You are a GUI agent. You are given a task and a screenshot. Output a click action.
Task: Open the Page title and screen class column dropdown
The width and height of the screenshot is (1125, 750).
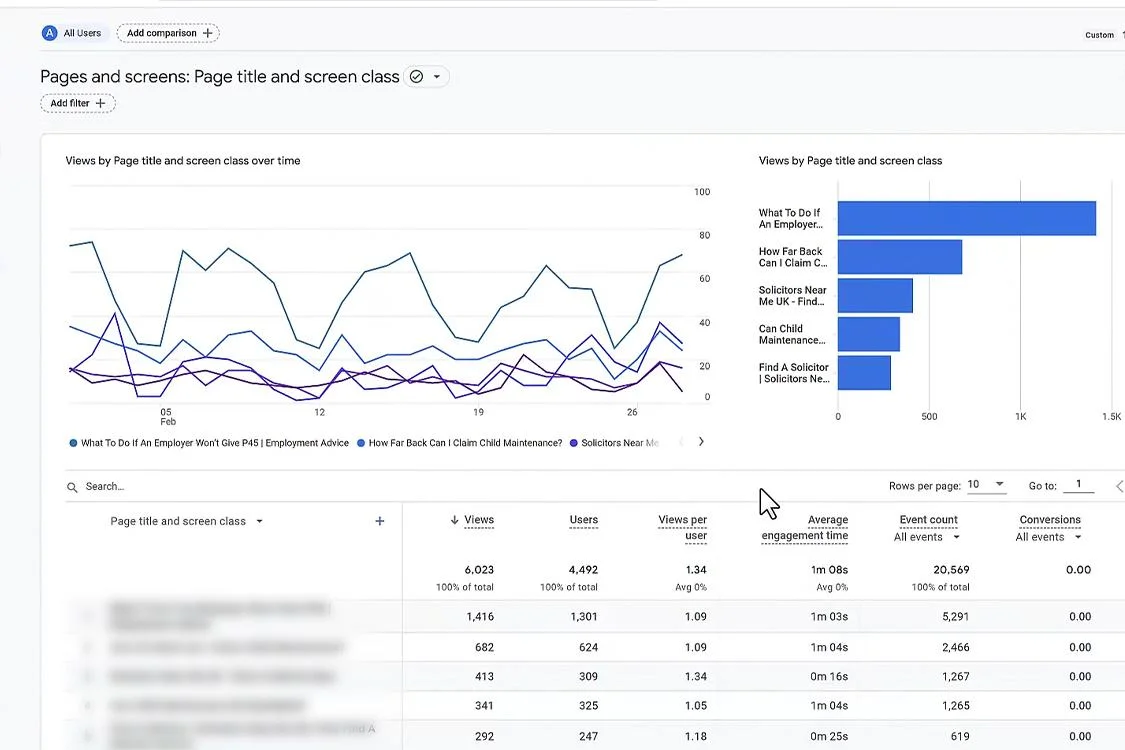259,520
